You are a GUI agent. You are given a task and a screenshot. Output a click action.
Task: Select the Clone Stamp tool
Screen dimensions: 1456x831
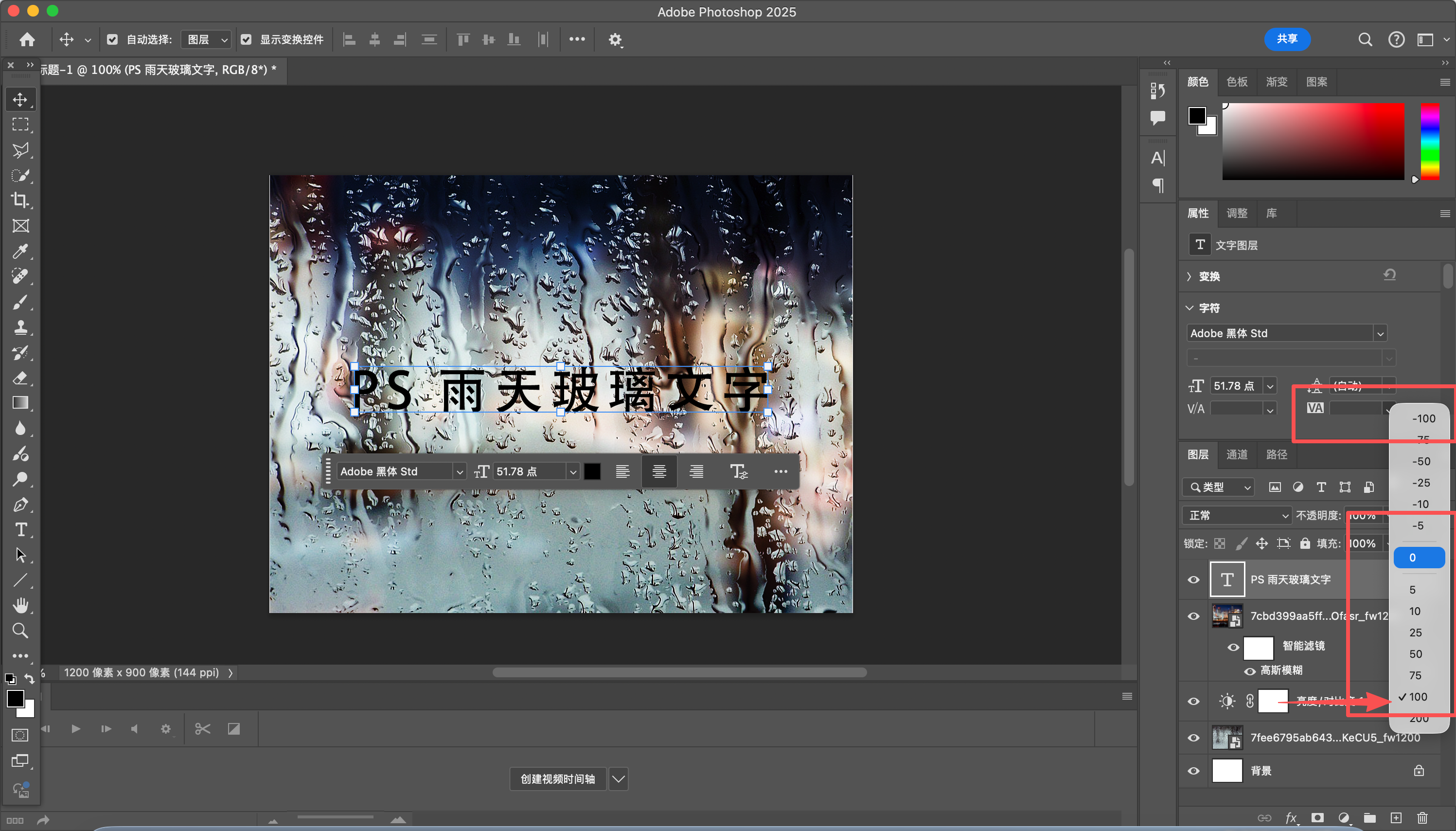[x=20, y=327]
